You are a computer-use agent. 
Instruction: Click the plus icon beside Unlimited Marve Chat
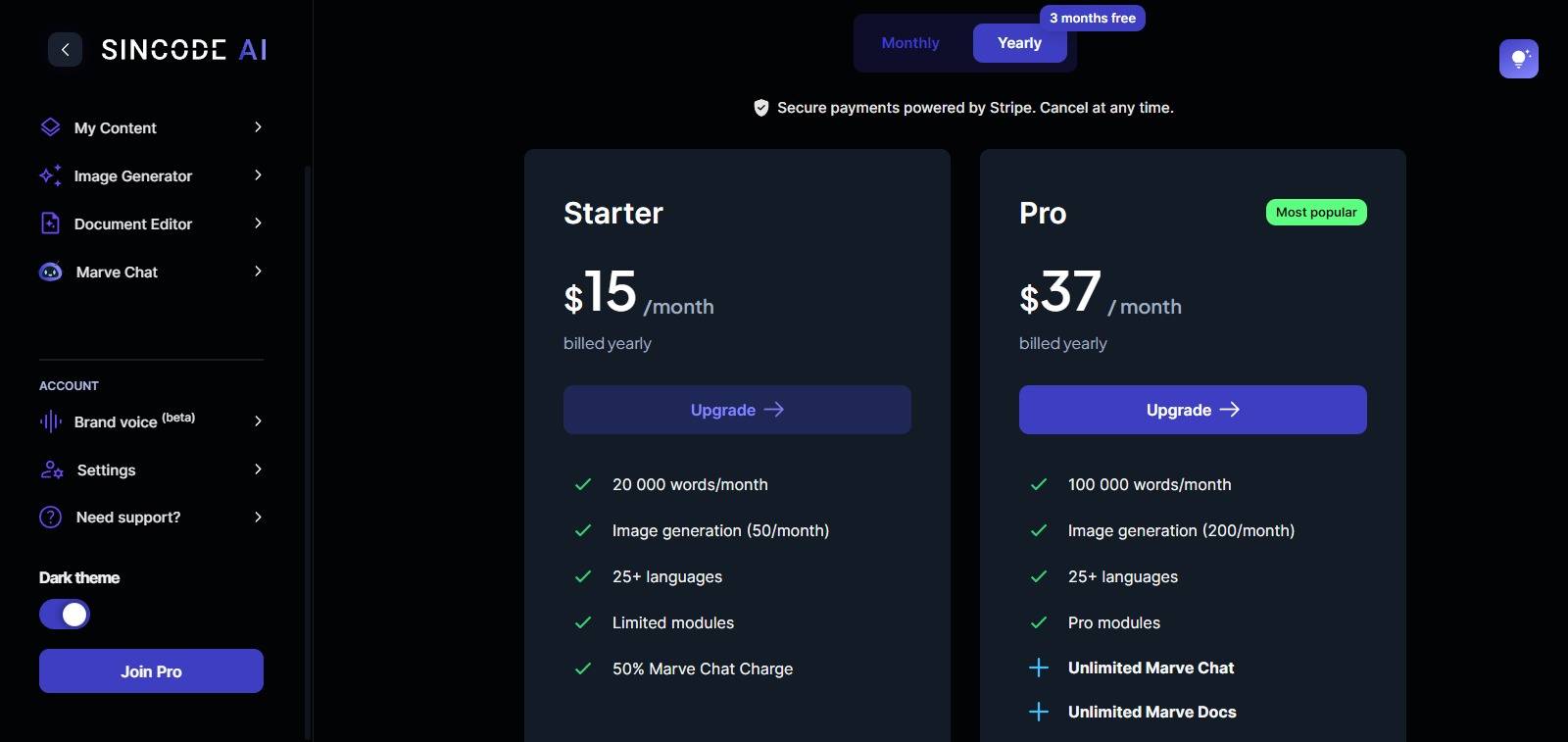coord(1039,668)
